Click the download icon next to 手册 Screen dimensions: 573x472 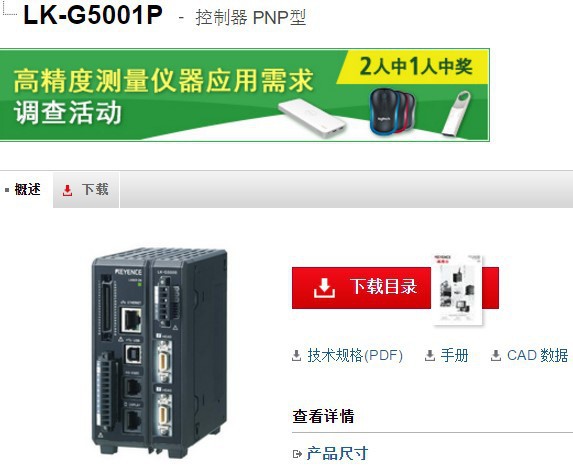click(x=430, y=355)
